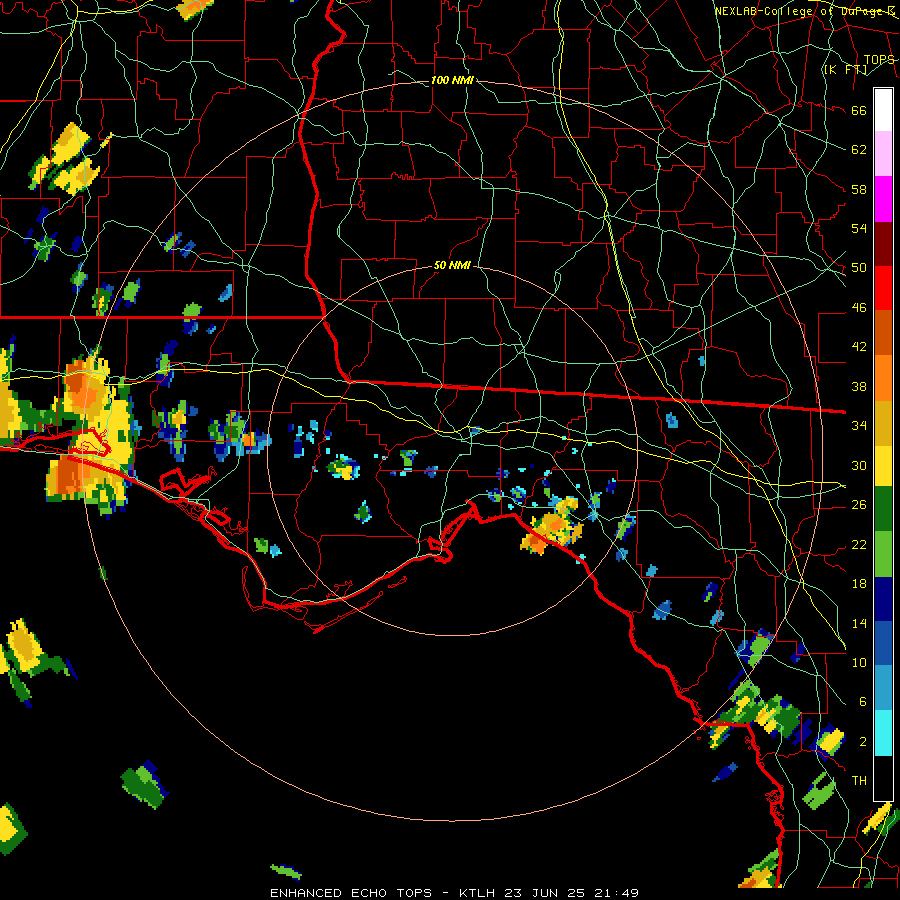Click the 50 value on the height scale

[x=859, y=268]
